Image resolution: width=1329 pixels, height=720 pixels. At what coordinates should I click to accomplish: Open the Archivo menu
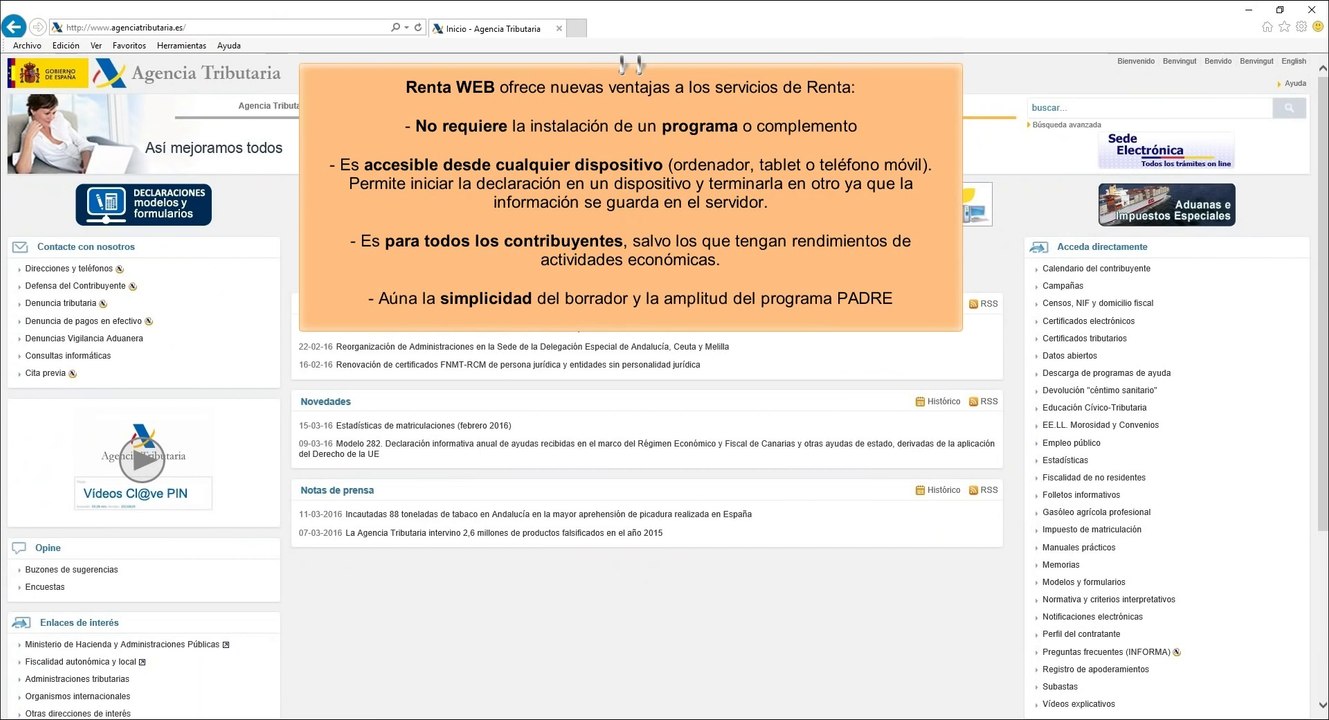(27, 46)
